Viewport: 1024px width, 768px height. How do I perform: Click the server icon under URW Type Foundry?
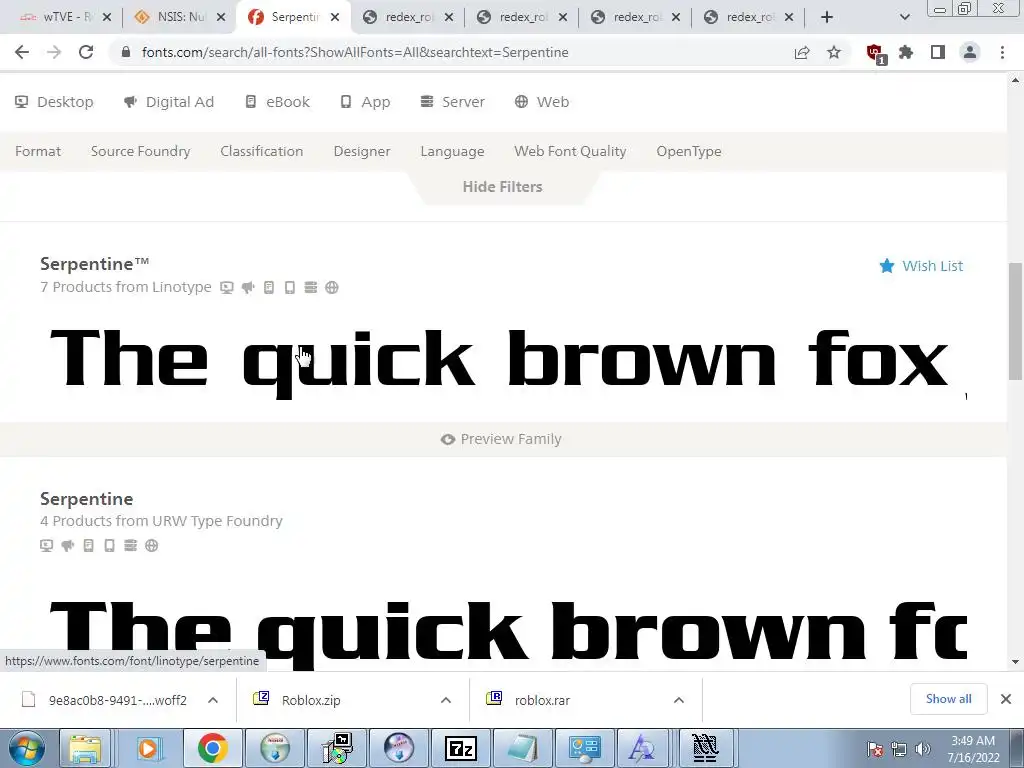click(x=131, y=545)
